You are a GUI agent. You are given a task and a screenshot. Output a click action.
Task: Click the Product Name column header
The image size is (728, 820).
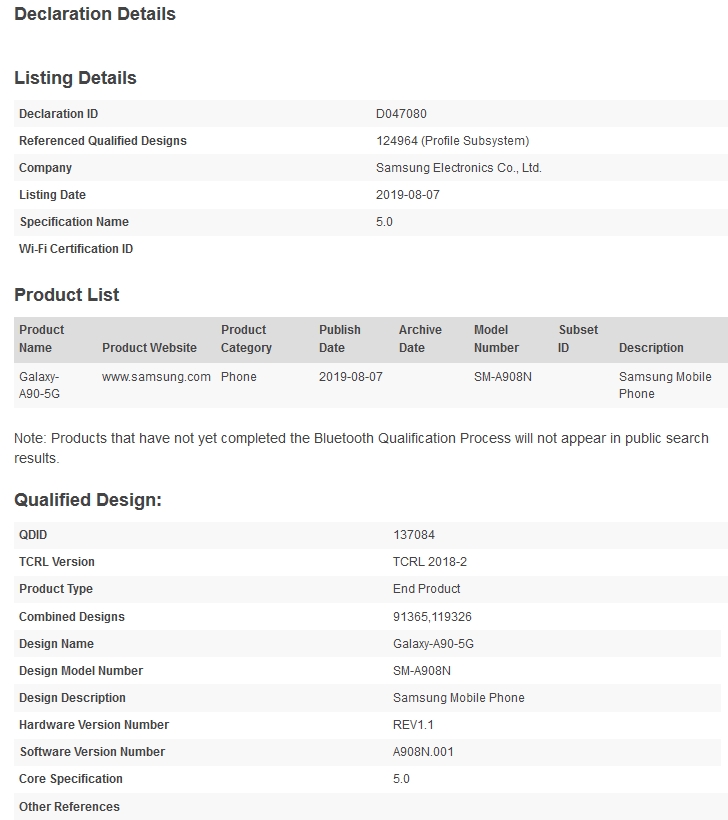41,339
